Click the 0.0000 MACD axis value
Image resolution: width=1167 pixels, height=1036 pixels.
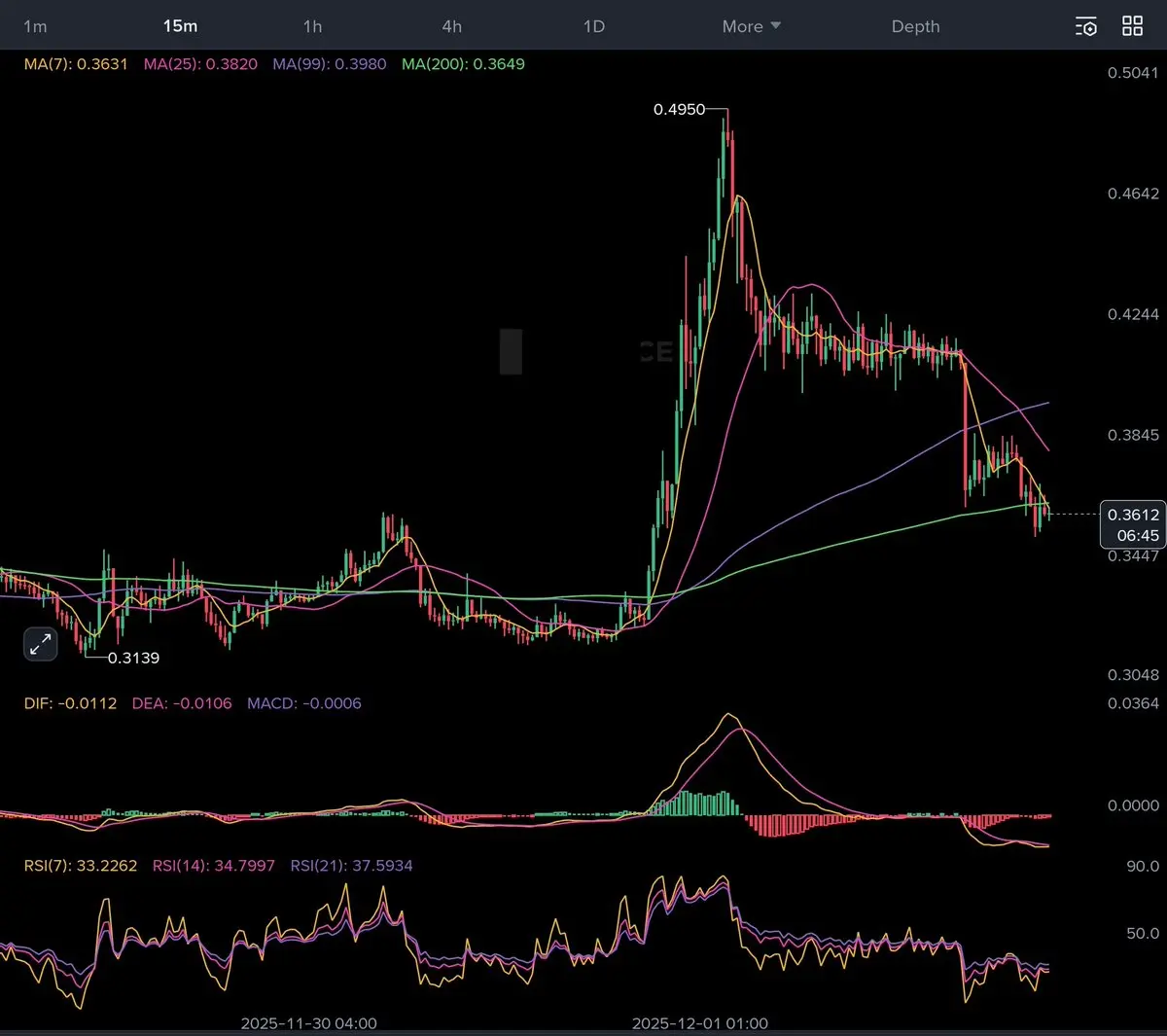[1133, 805]
